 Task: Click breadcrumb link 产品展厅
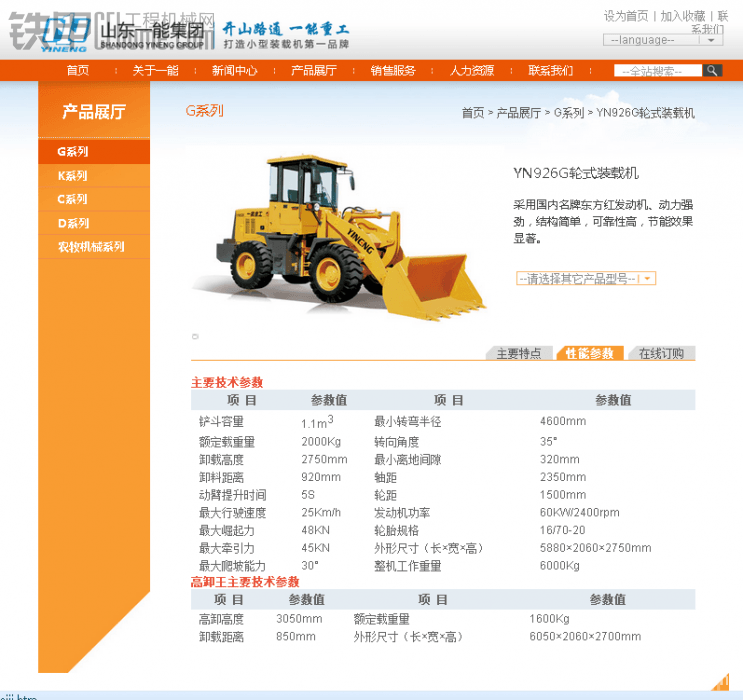click(x=518, y=113)
